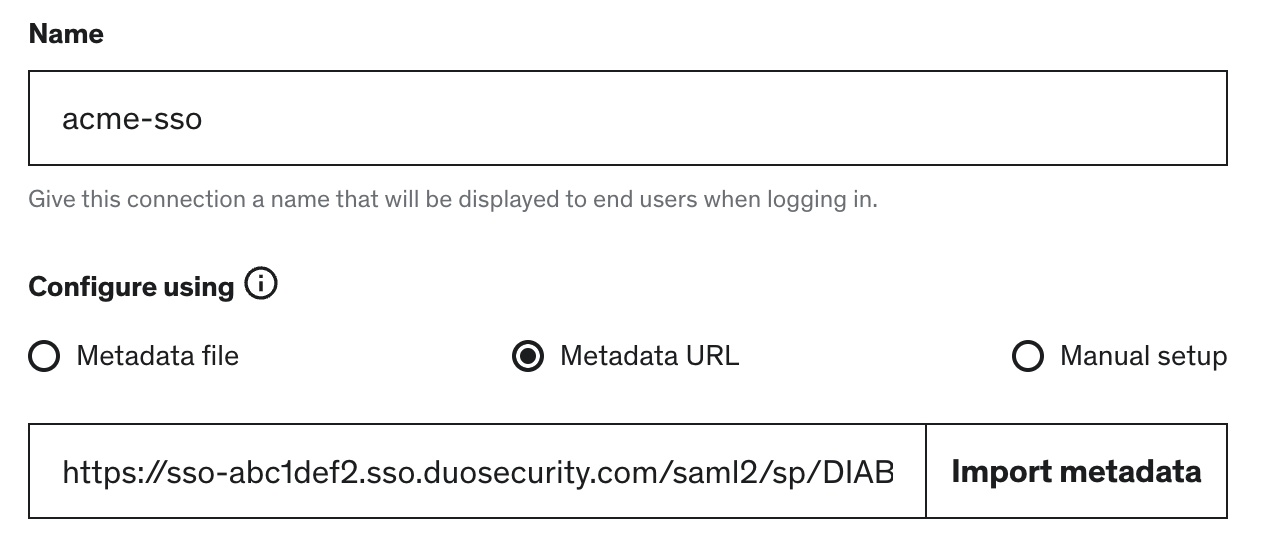This screenshot has width=1264, height=552.
Task: Switch to the Manual setup radio option
Action: 1028,356
